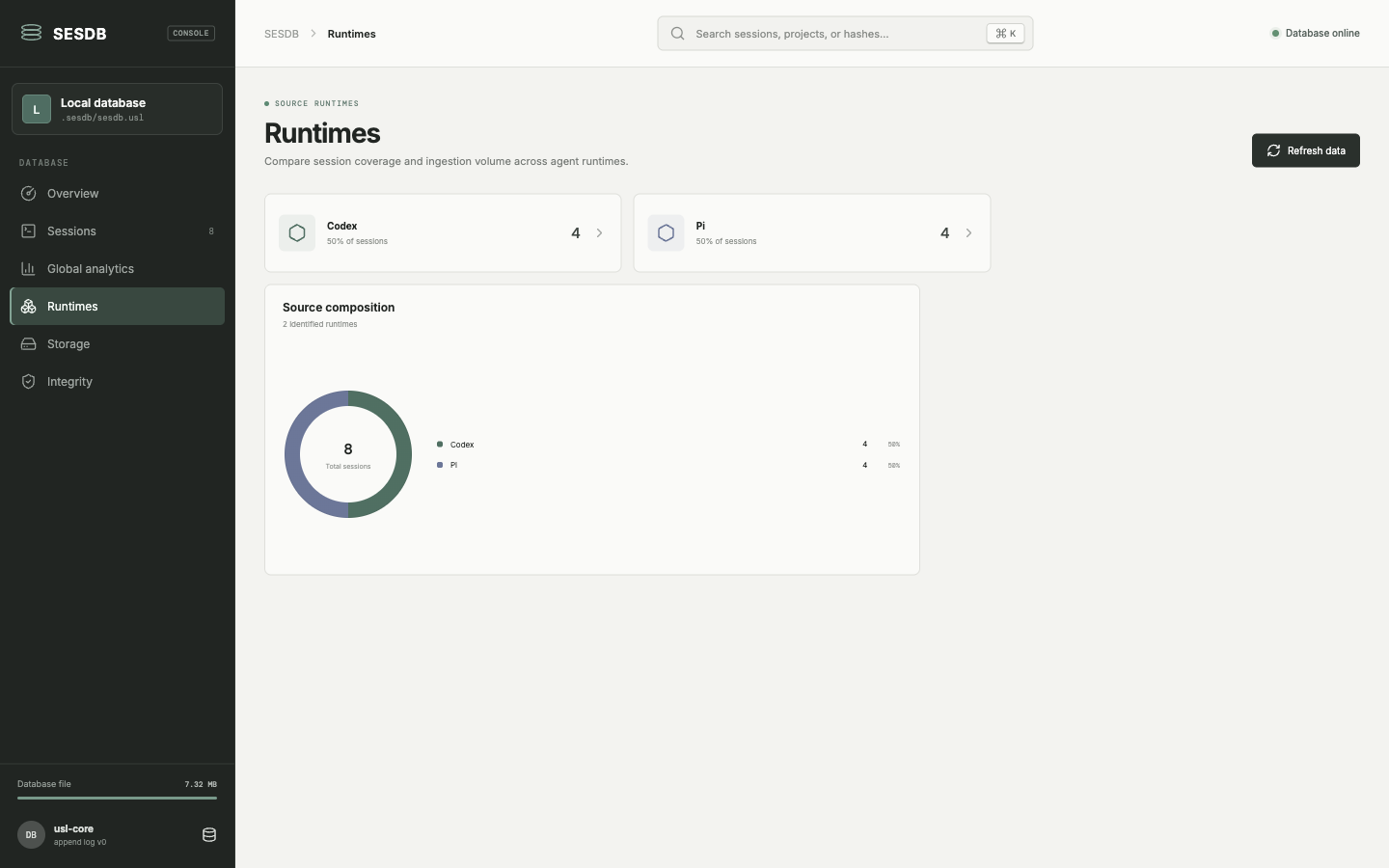Click the SOURCE RUNTIMES eyebrow label
Image resolution: width=1389 pixels, height=868 pixels.
point(316,103)
